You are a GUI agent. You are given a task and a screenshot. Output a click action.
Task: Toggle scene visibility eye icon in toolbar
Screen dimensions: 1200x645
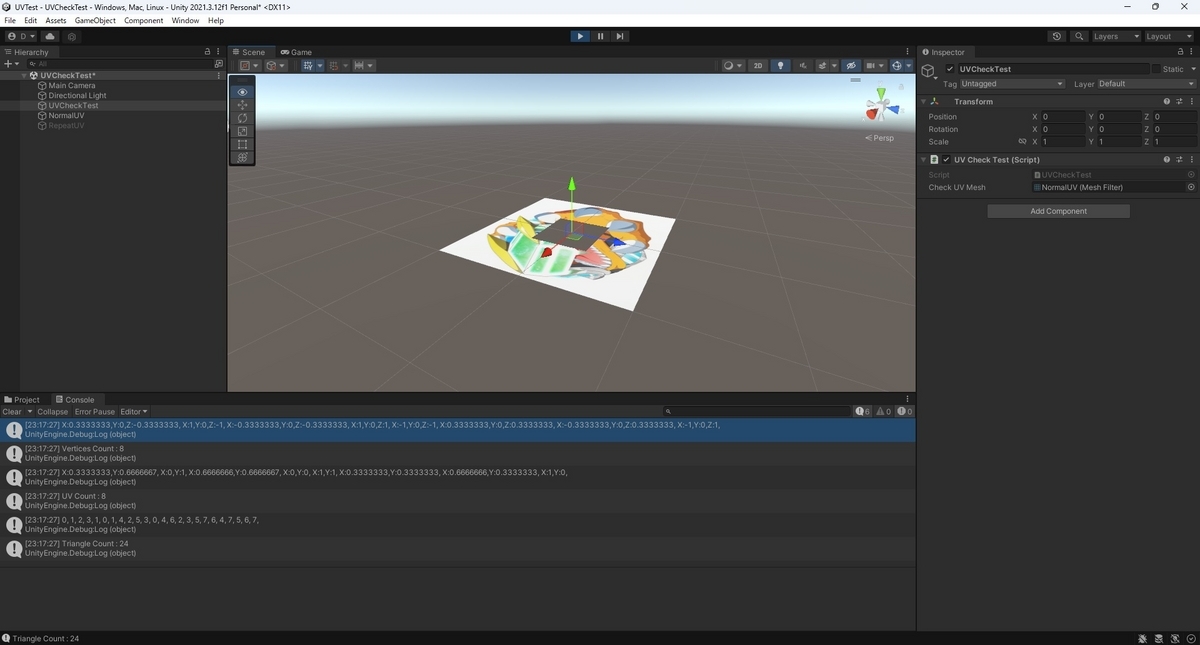tap(851, 65)
